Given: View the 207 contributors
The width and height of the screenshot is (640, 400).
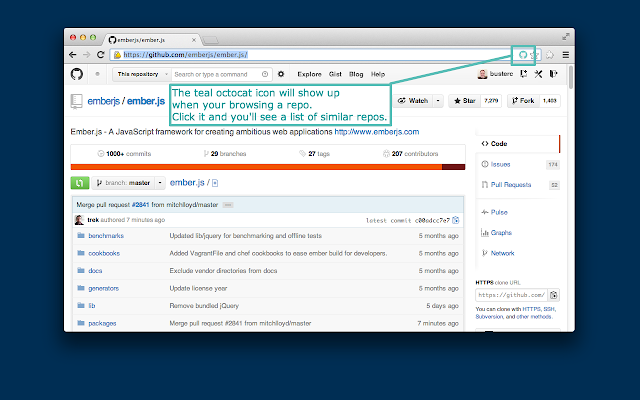Looking at the screenshot, I should coord(410,154).
